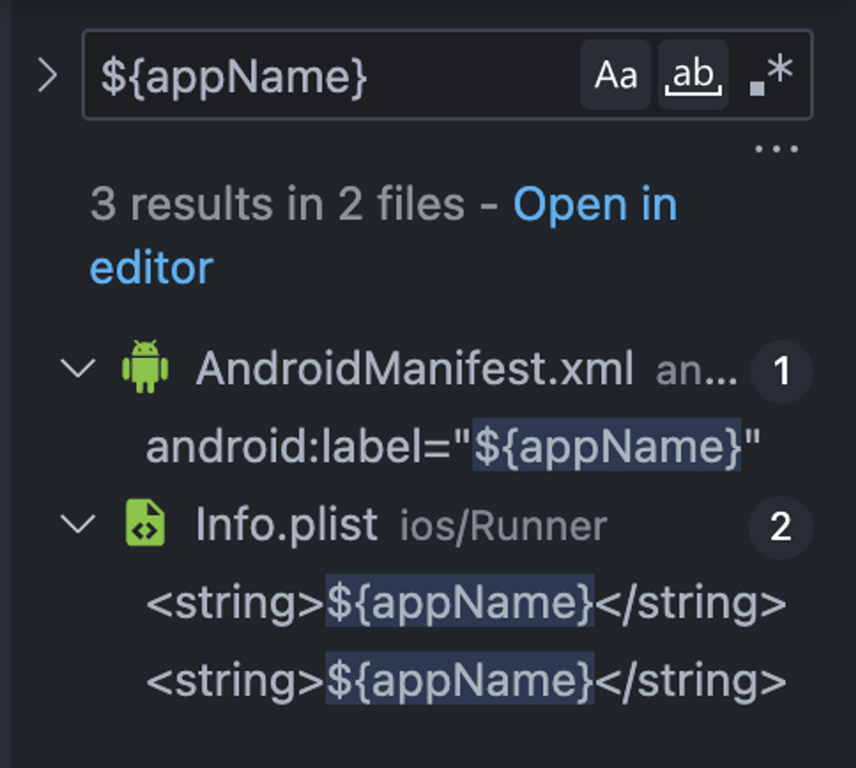Collapse Info.plist results
Viewport: 856px width, 768px height.
pyautogui.click(x=78, y=525)
